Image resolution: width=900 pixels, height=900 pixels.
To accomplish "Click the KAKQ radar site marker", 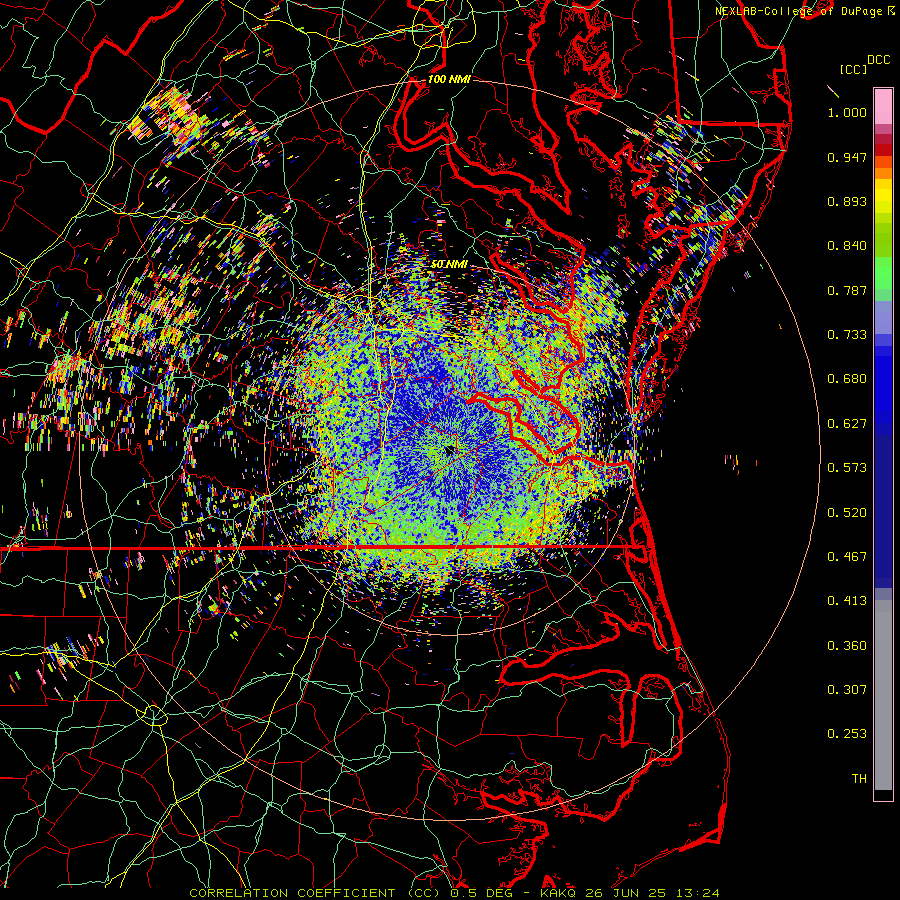I will 449,451.
